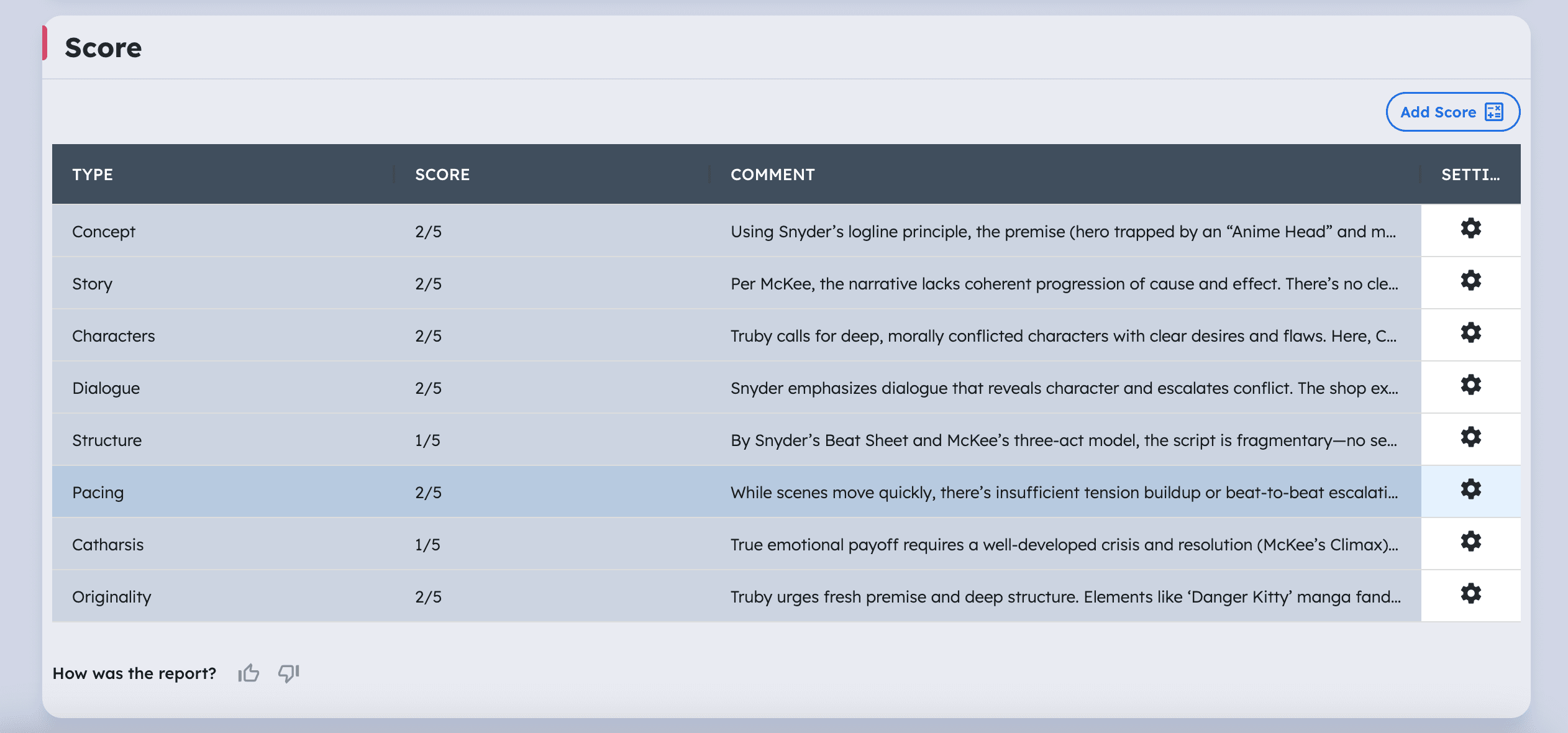Open Dialogue score settings gear
The width and height of the screenshot is (1568, 733).
(x=1470, y=385)
